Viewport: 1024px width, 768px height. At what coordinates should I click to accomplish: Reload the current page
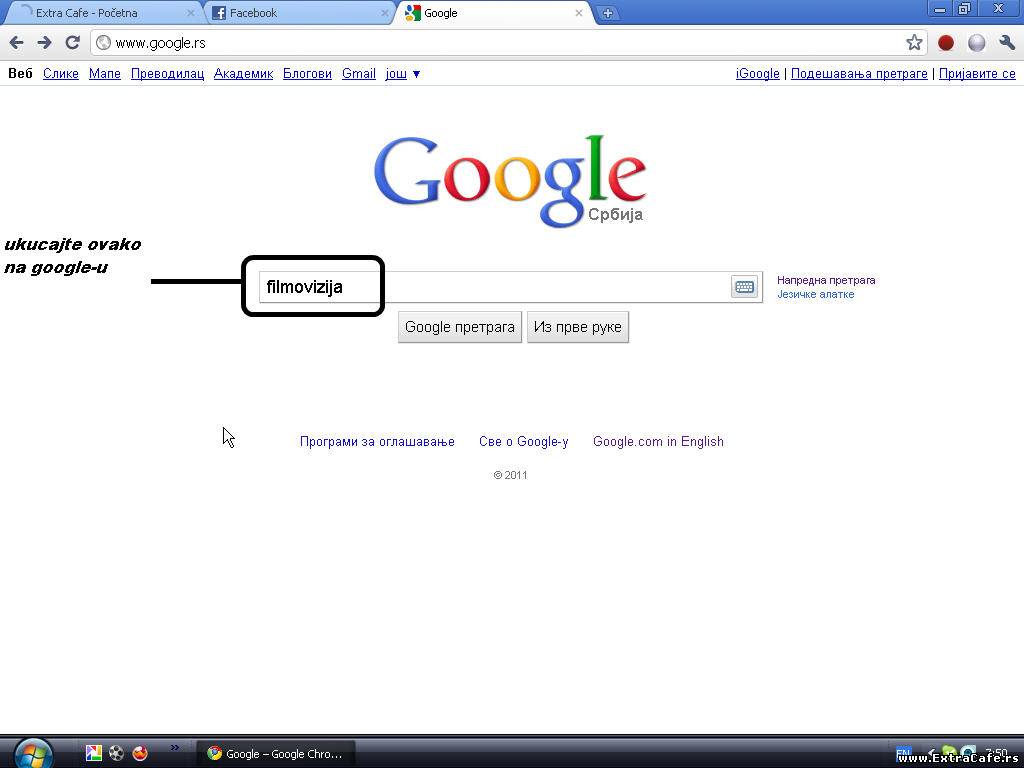pyautogui.click(x=72, y=42)
